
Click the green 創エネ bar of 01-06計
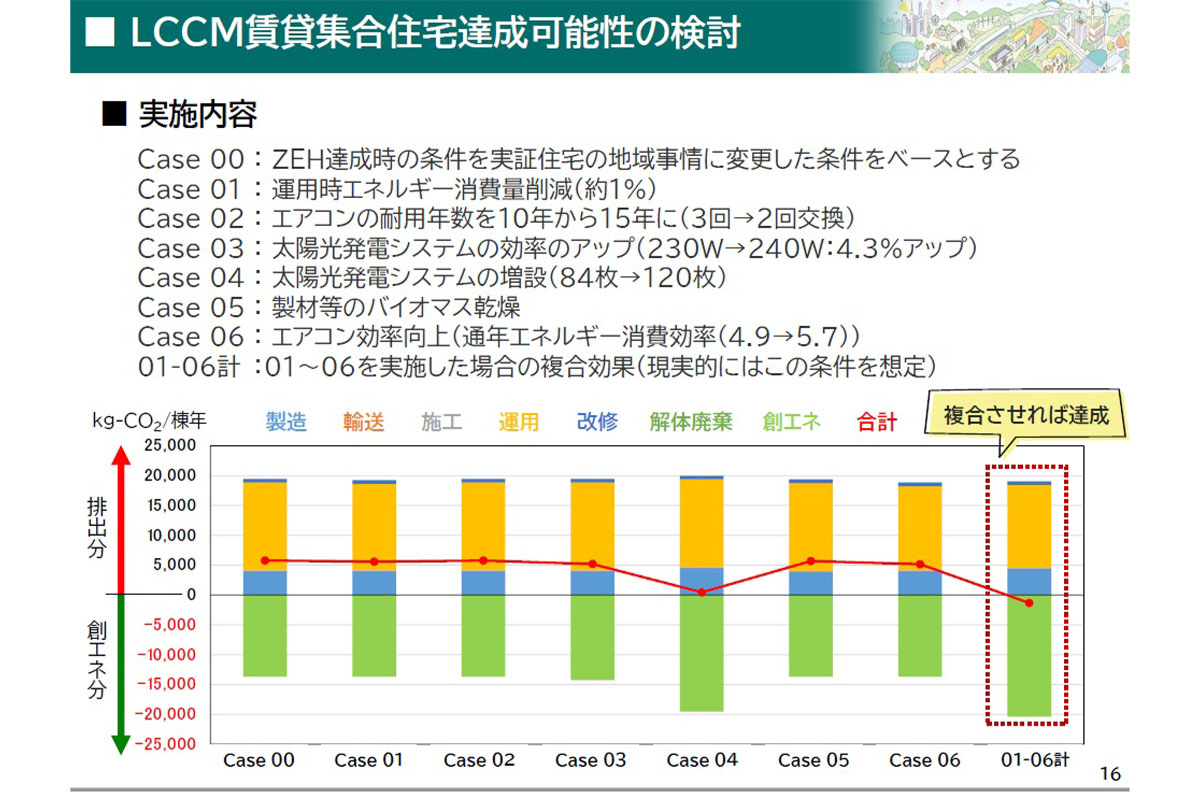pos(1029,656)
